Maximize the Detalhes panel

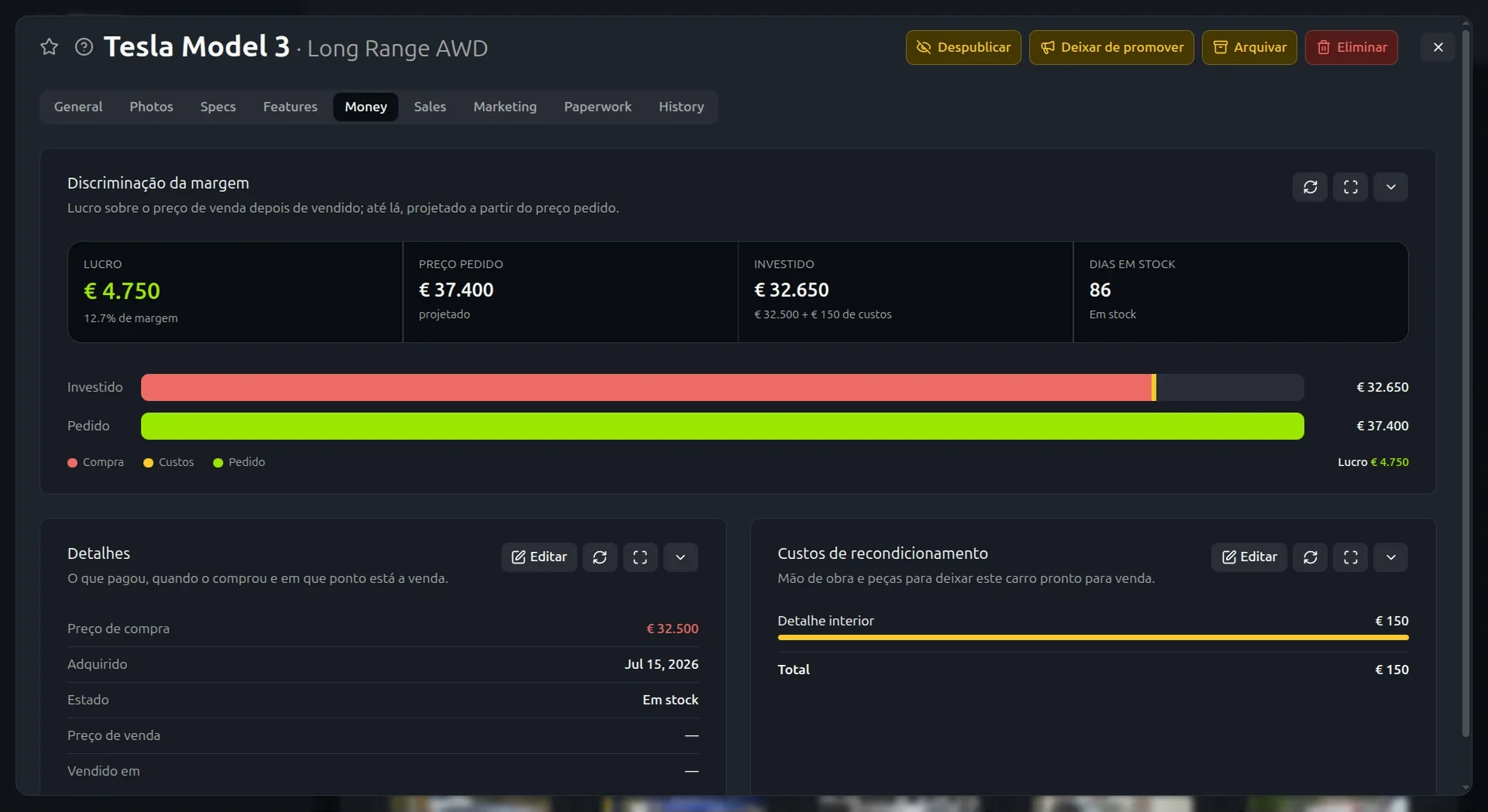(640, 557)
